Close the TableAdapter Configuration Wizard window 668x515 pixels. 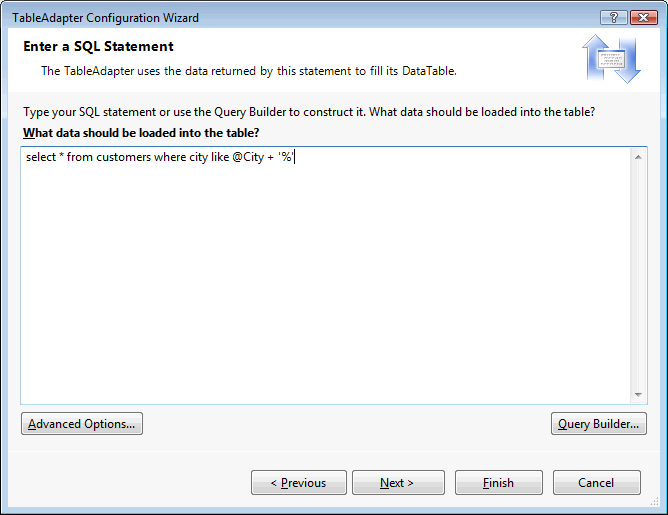(639, 18)
